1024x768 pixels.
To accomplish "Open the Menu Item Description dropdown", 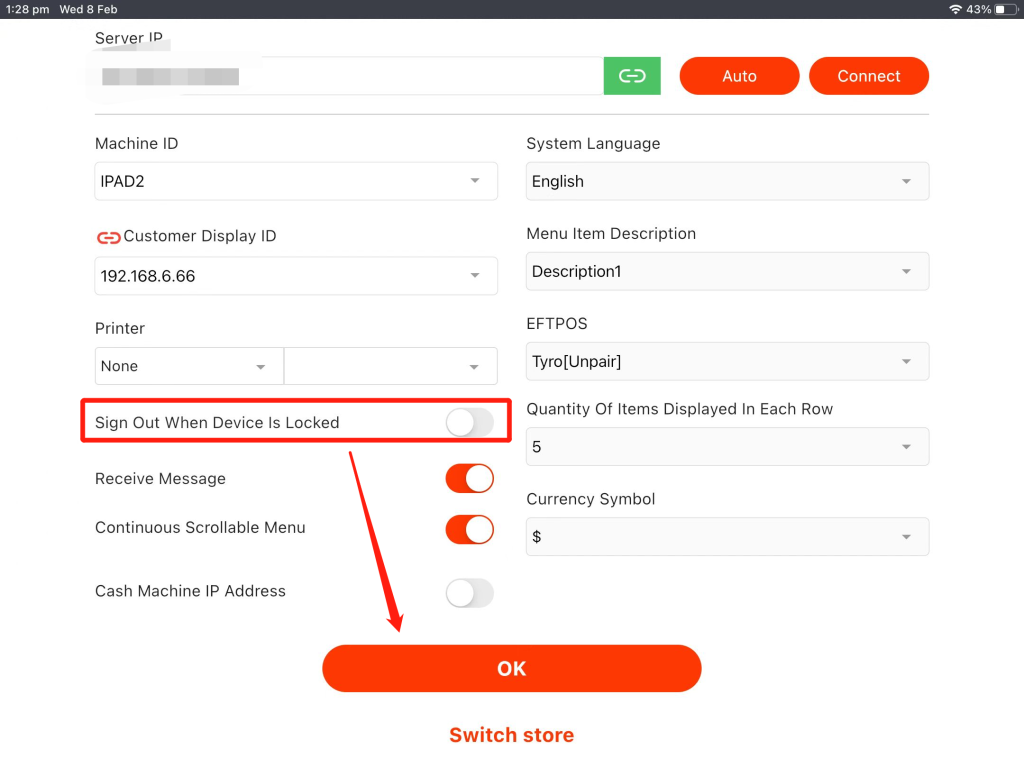I will [x=727, y=271].
